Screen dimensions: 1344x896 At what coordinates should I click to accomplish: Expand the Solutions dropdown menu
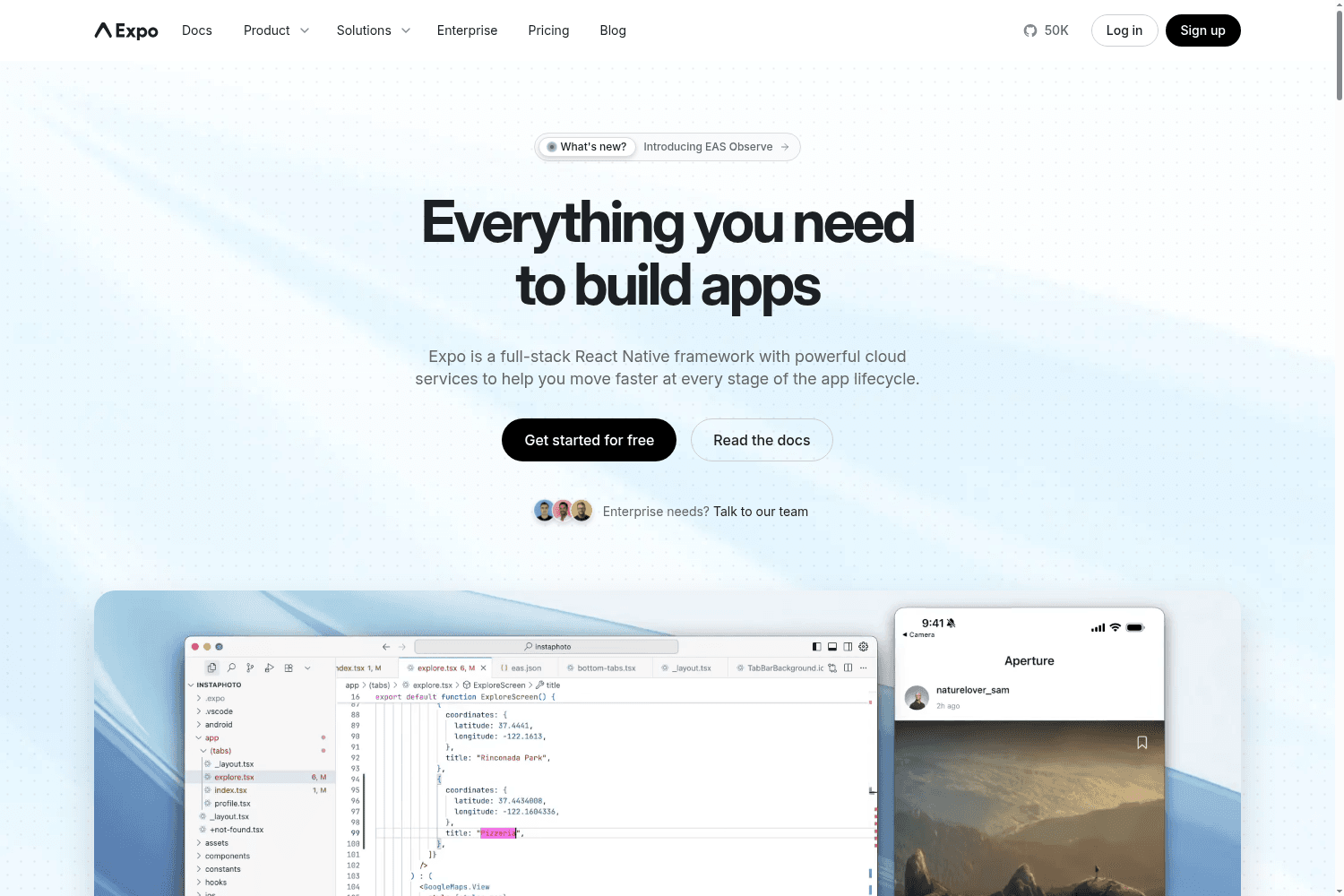tap(374, 30)
